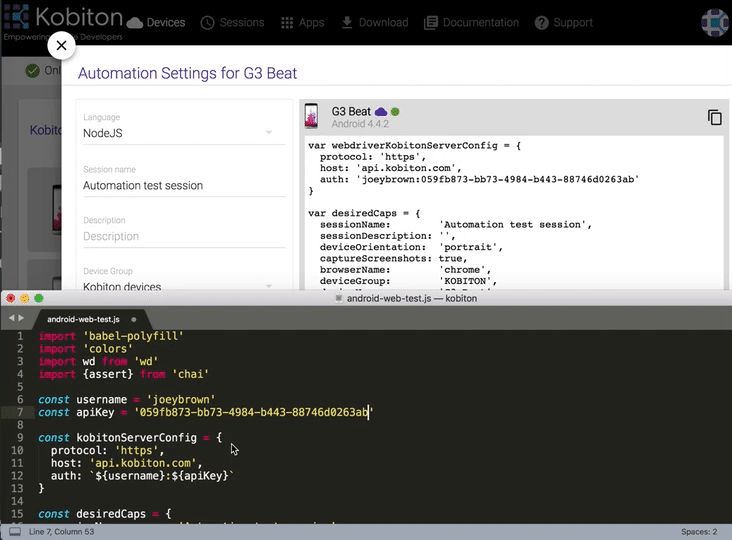
Task: Click the purple cloud icon beside G3 Beat
Action: [381, 112]
